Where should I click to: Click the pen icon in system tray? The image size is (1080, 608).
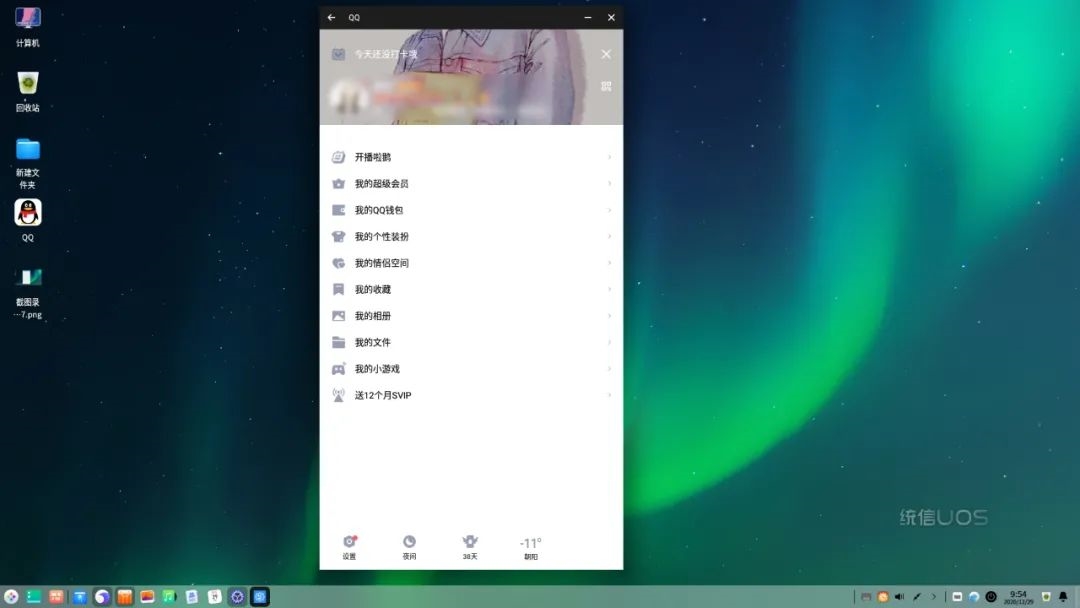click(917, 596)
